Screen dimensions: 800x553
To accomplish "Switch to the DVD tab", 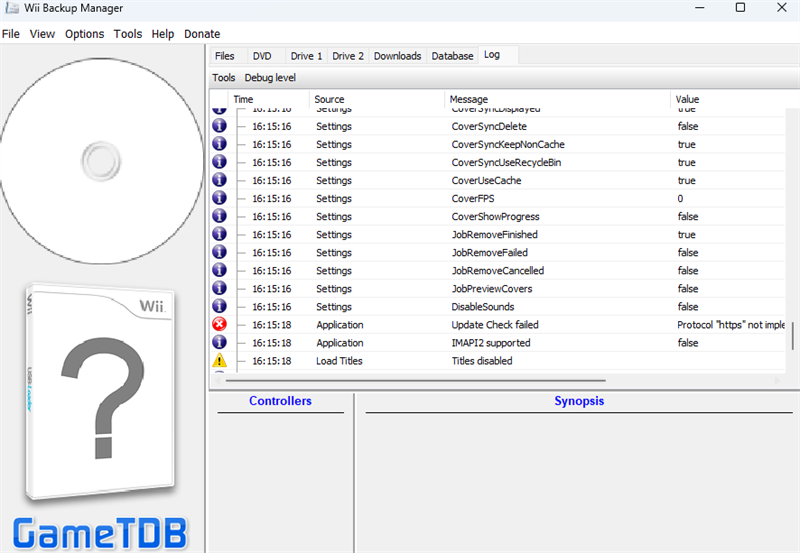I will [262, 56].
